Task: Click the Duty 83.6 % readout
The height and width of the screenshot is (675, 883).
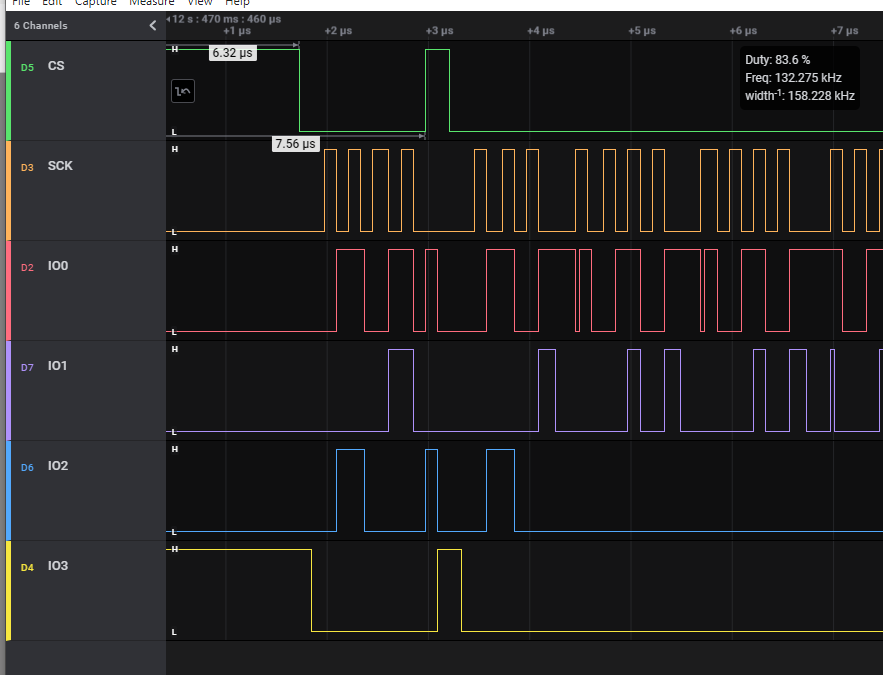Action: tap(778, 60)
